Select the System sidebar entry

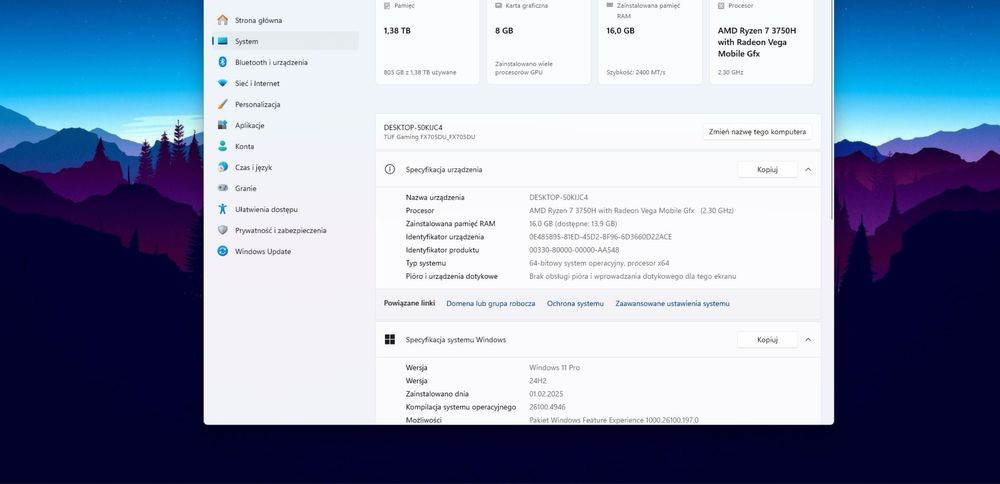285,41
